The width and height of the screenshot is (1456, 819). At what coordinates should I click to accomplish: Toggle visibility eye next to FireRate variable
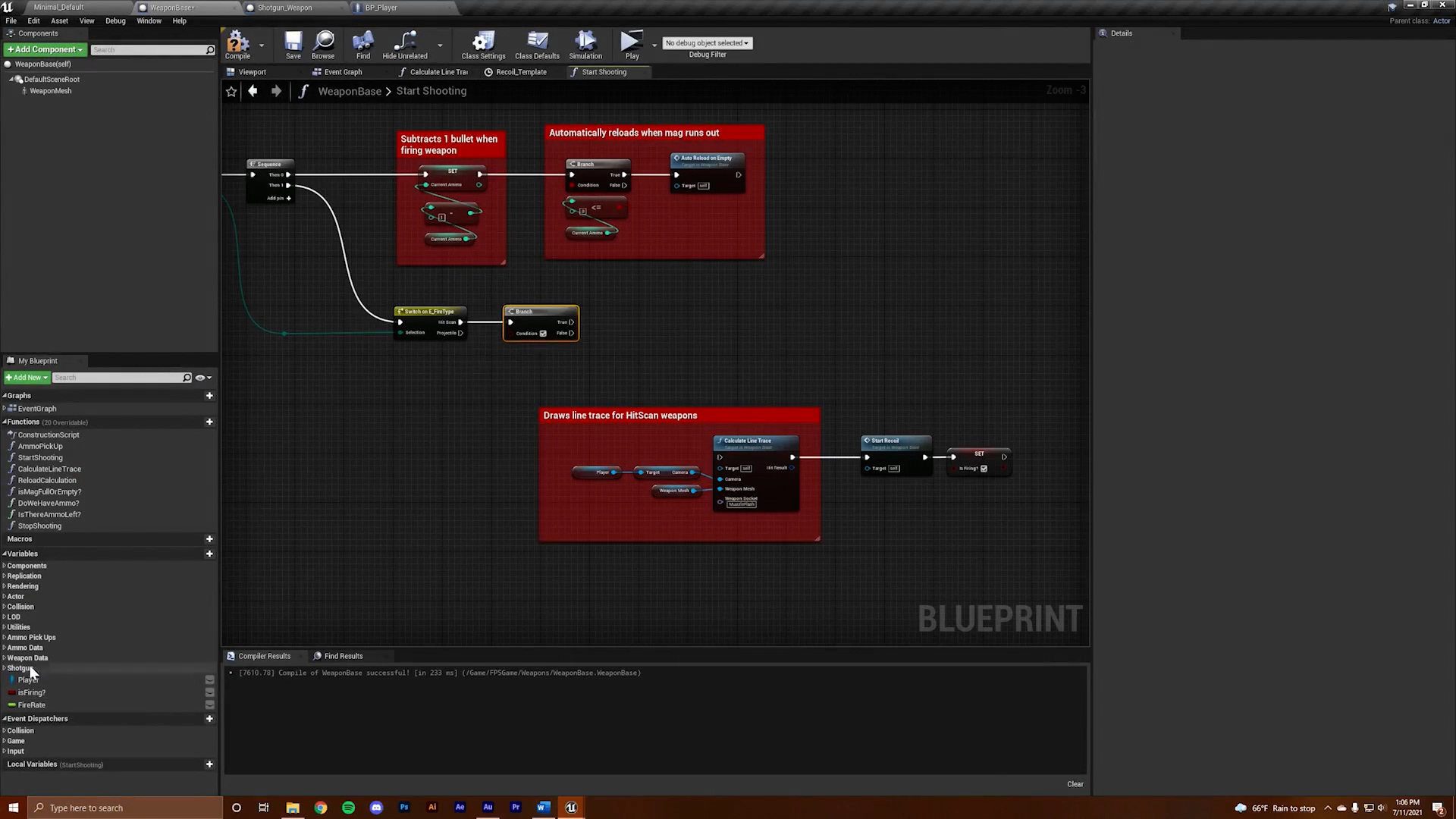(209, 705)
